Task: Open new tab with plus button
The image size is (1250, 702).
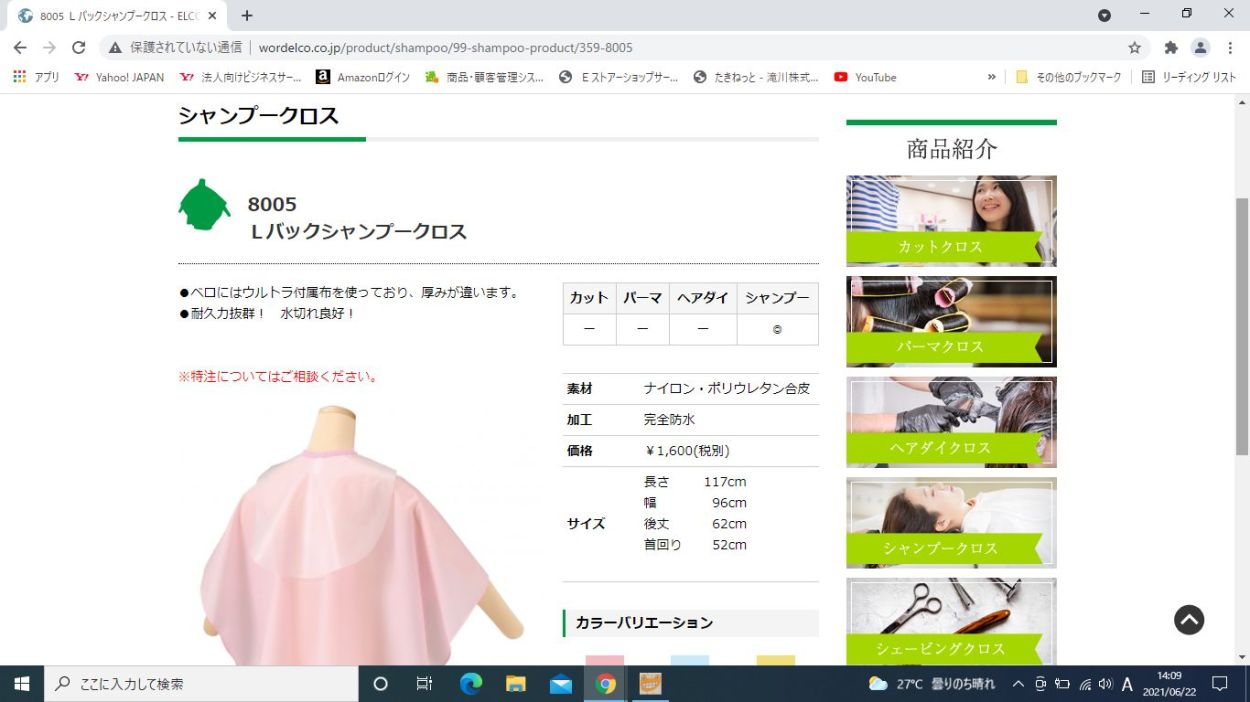Action: click(x=247, y=15)
